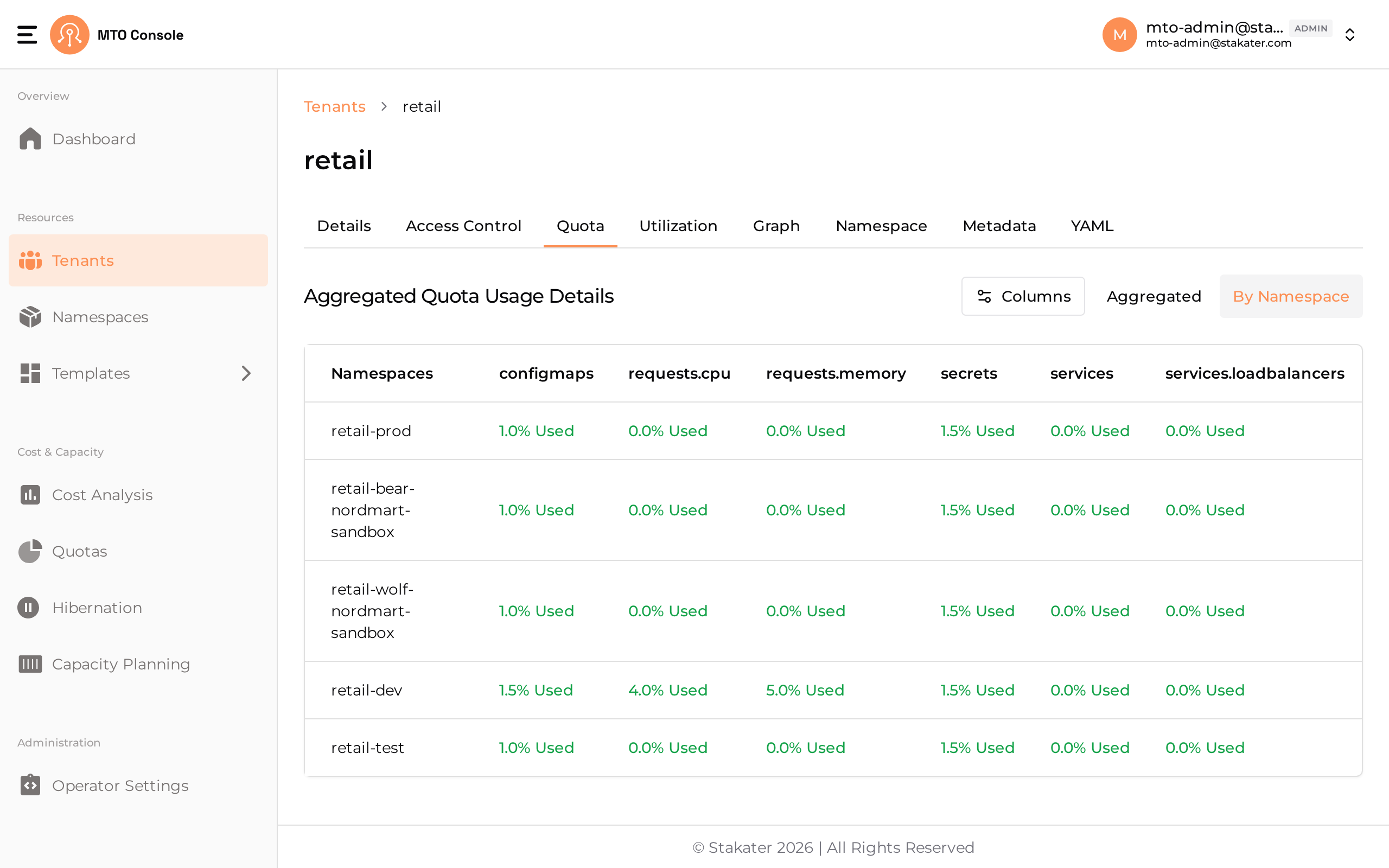The height and width of the screenshot is (868, 1389).
Task: Switch to the YAML tab
Action: coord(1092,226)
